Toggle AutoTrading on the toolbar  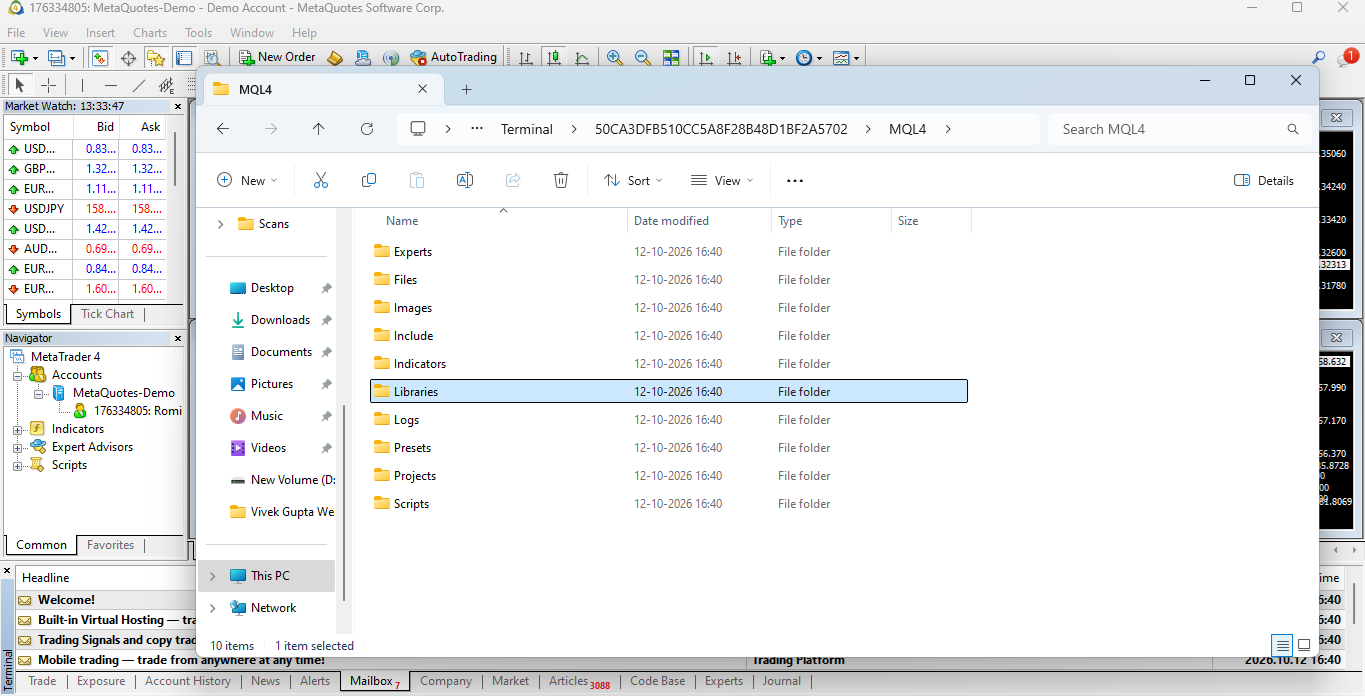click(454, 58)
